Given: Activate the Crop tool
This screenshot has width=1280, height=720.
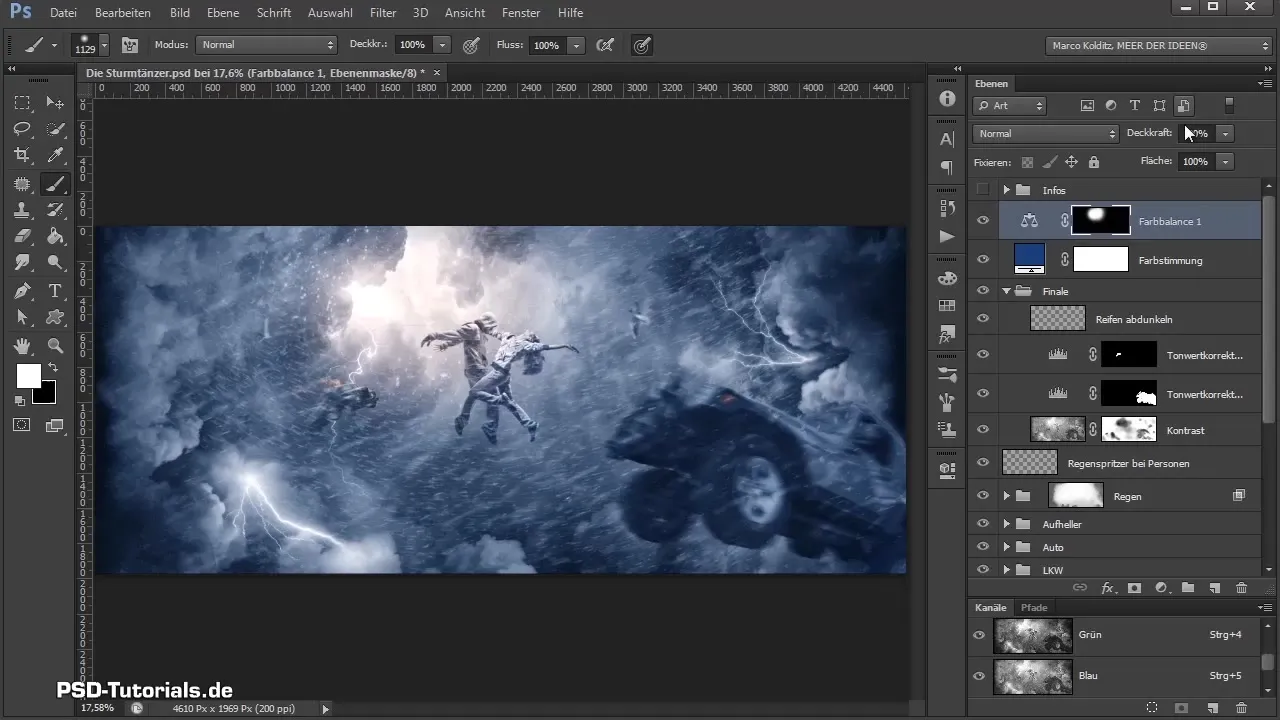Looking at the screenshot, I should click(22, 155).
